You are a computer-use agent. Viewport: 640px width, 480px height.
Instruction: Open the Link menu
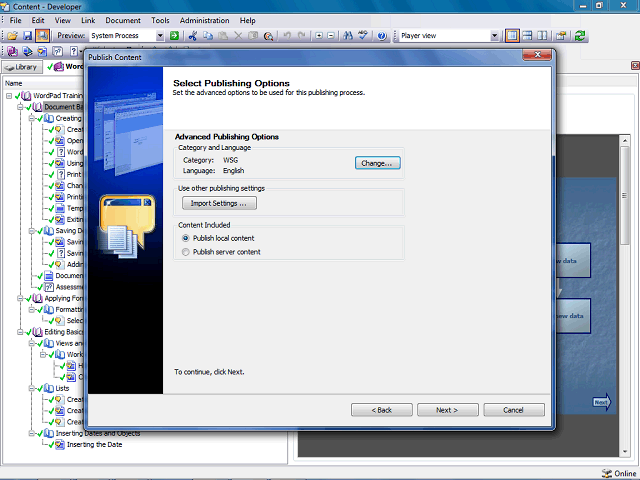[x=88, y=20]
